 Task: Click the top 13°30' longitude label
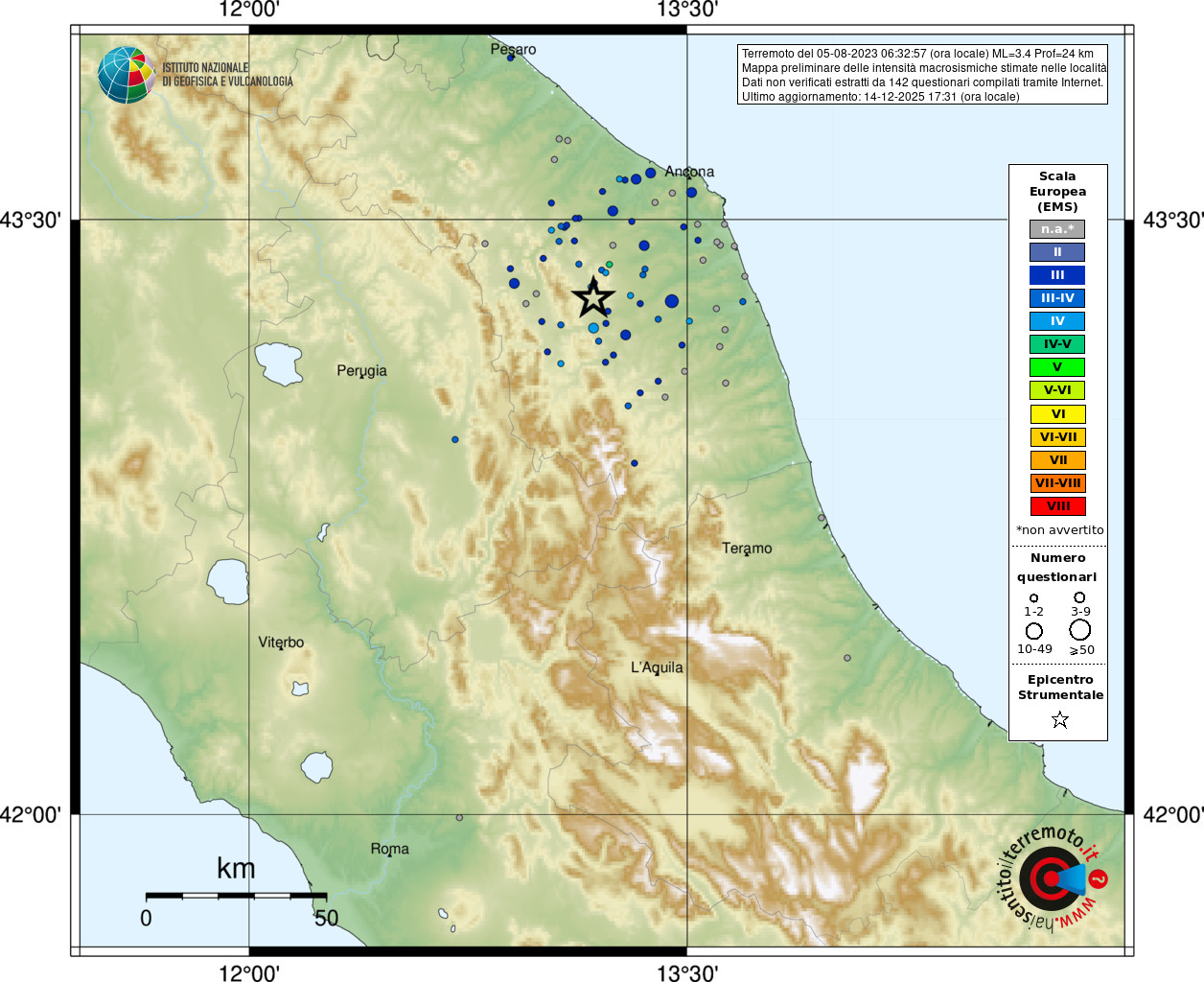[x=687, y=10]
